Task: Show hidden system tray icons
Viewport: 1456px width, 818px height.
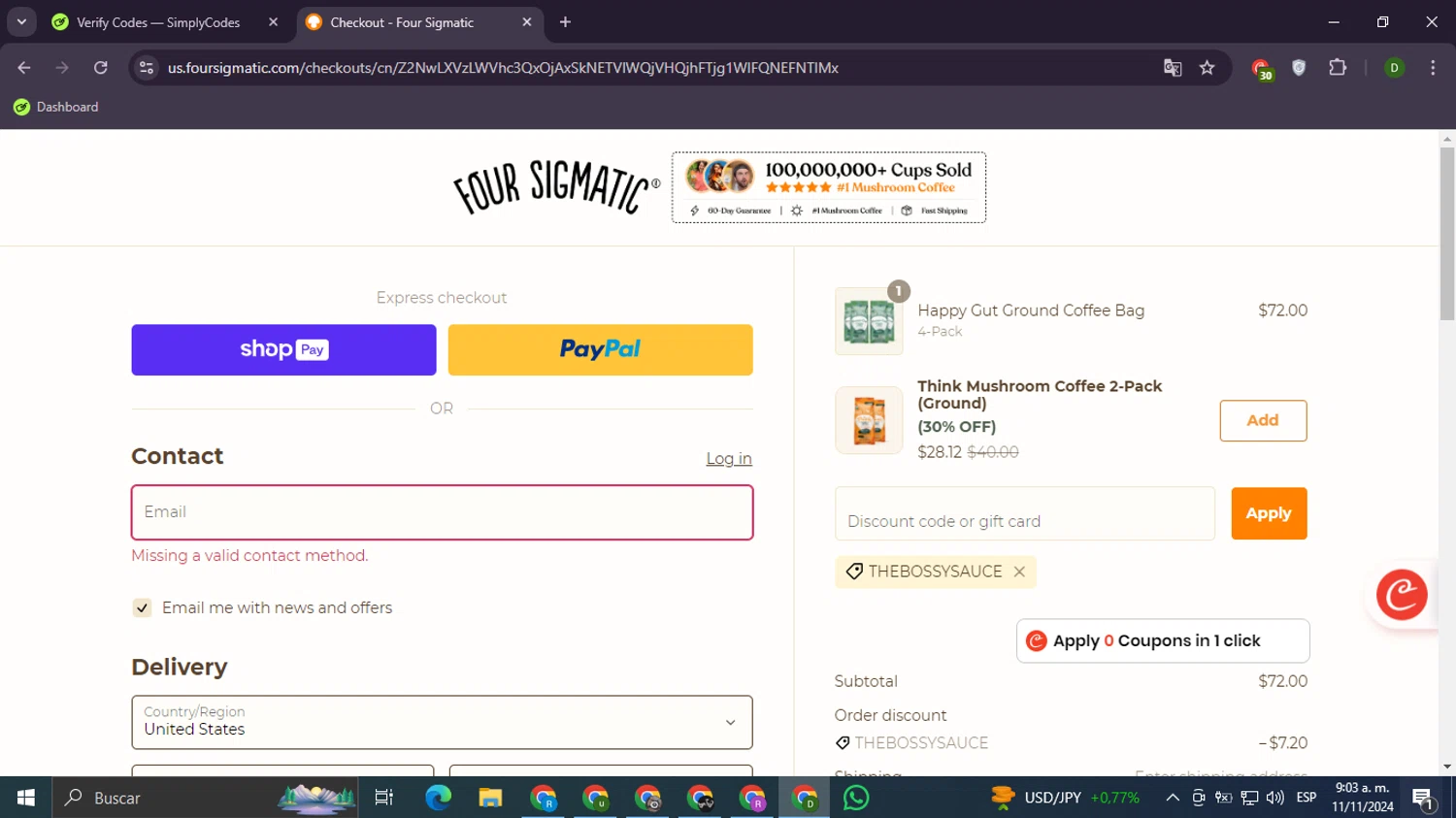Action: (x=1173, y=798)
